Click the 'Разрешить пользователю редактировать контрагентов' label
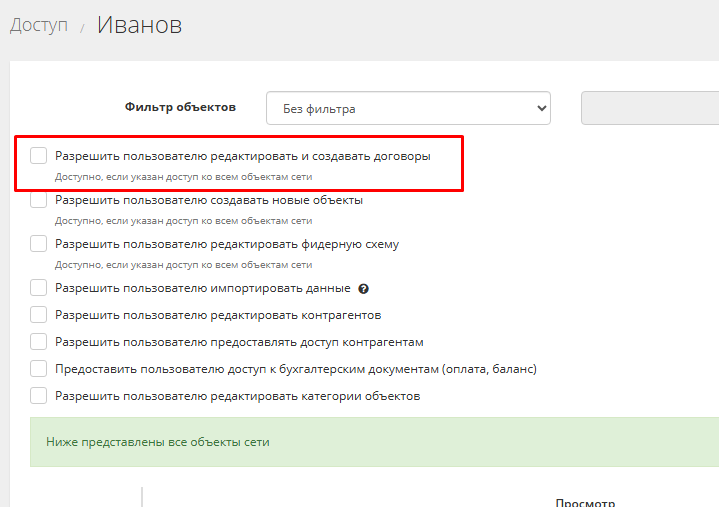This screenshot has width=719, height=507. pyautogui.click(x=218, y=315)
